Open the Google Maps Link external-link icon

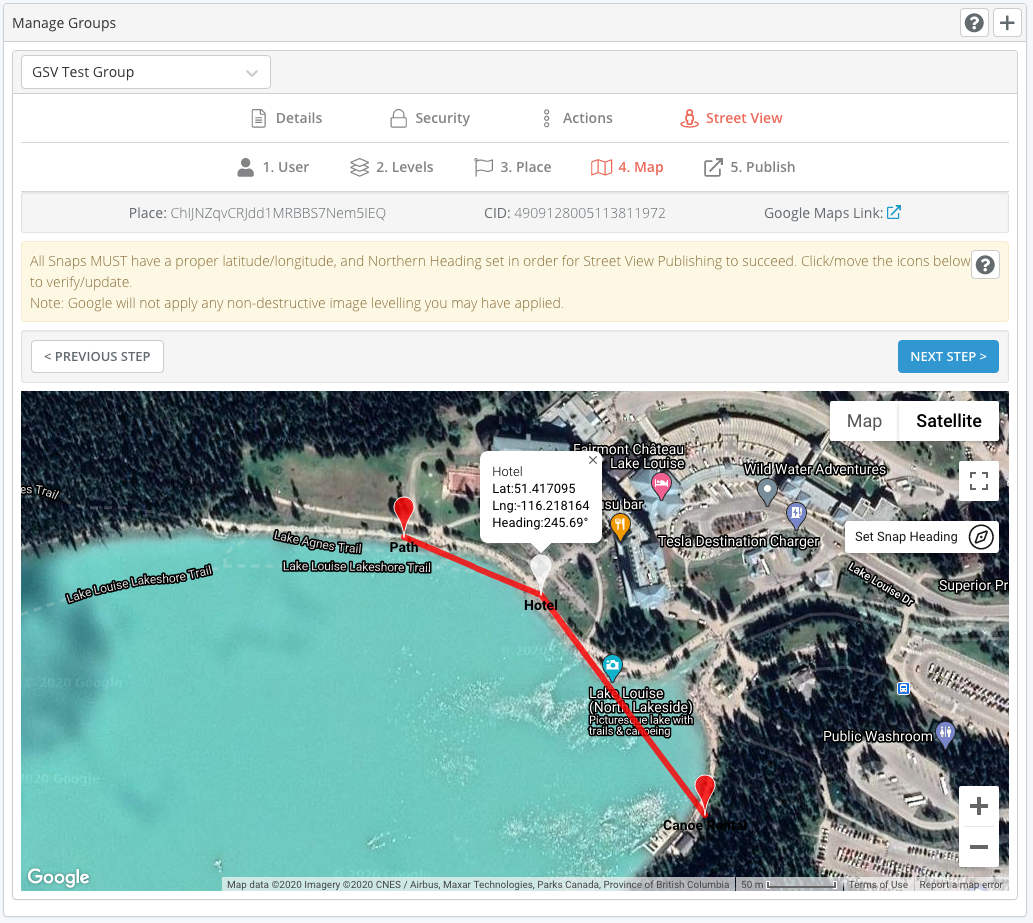click(893, 212)
